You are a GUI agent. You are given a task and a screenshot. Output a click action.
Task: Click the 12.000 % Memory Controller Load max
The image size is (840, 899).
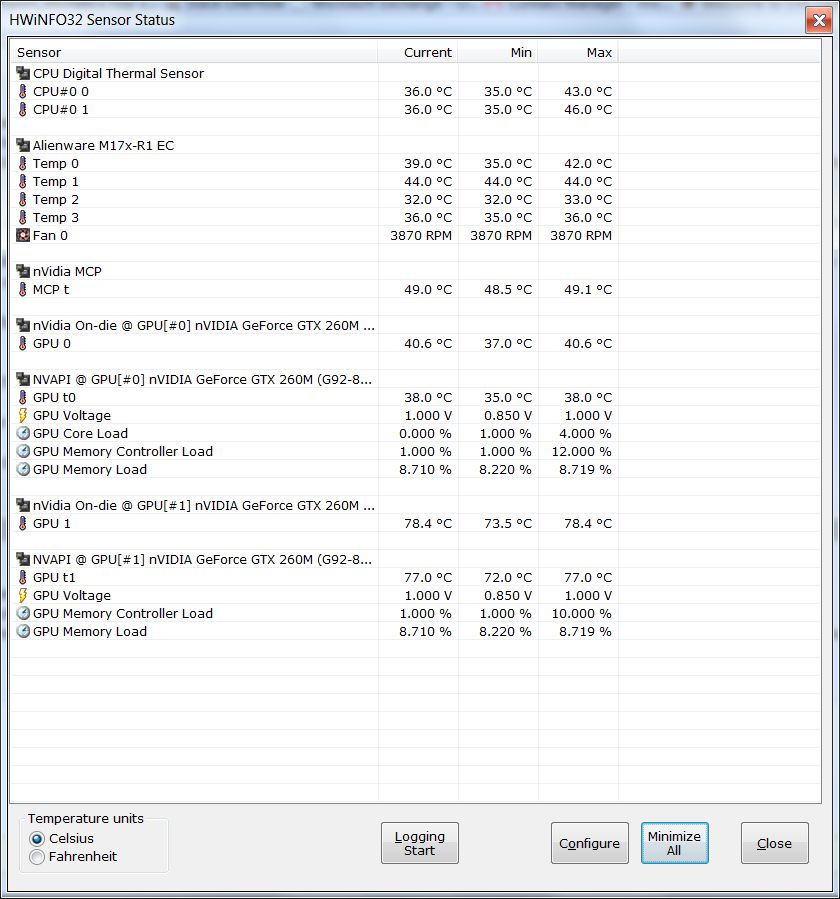coord(581,451)
